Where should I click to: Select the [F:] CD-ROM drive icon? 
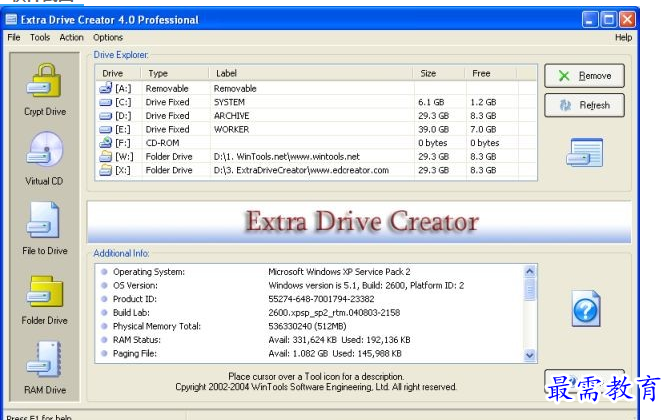pos(105,143)
